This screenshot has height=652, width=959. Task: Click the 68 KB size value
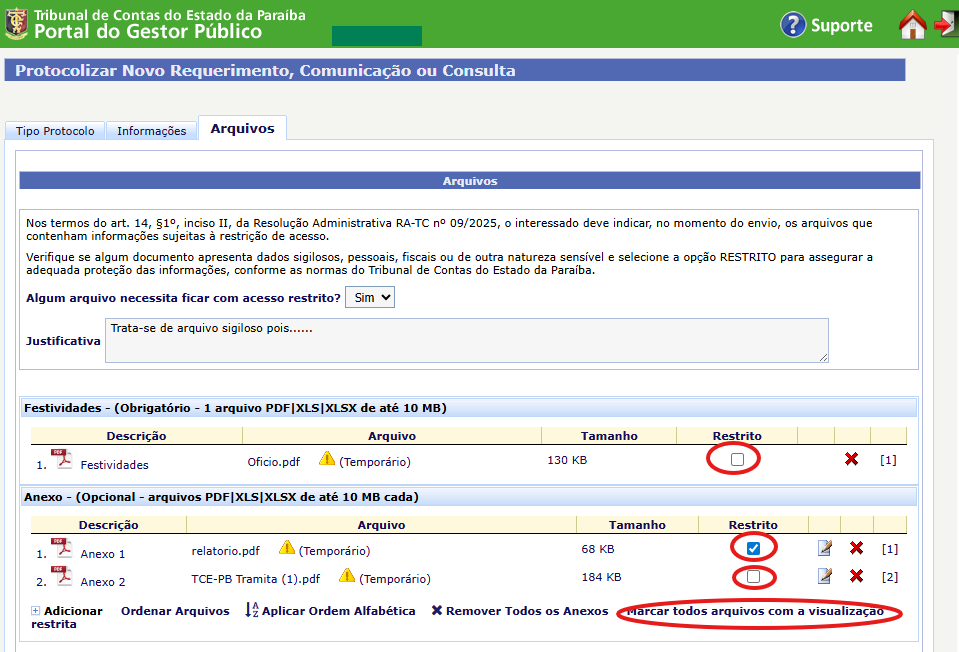pos(598,549)
